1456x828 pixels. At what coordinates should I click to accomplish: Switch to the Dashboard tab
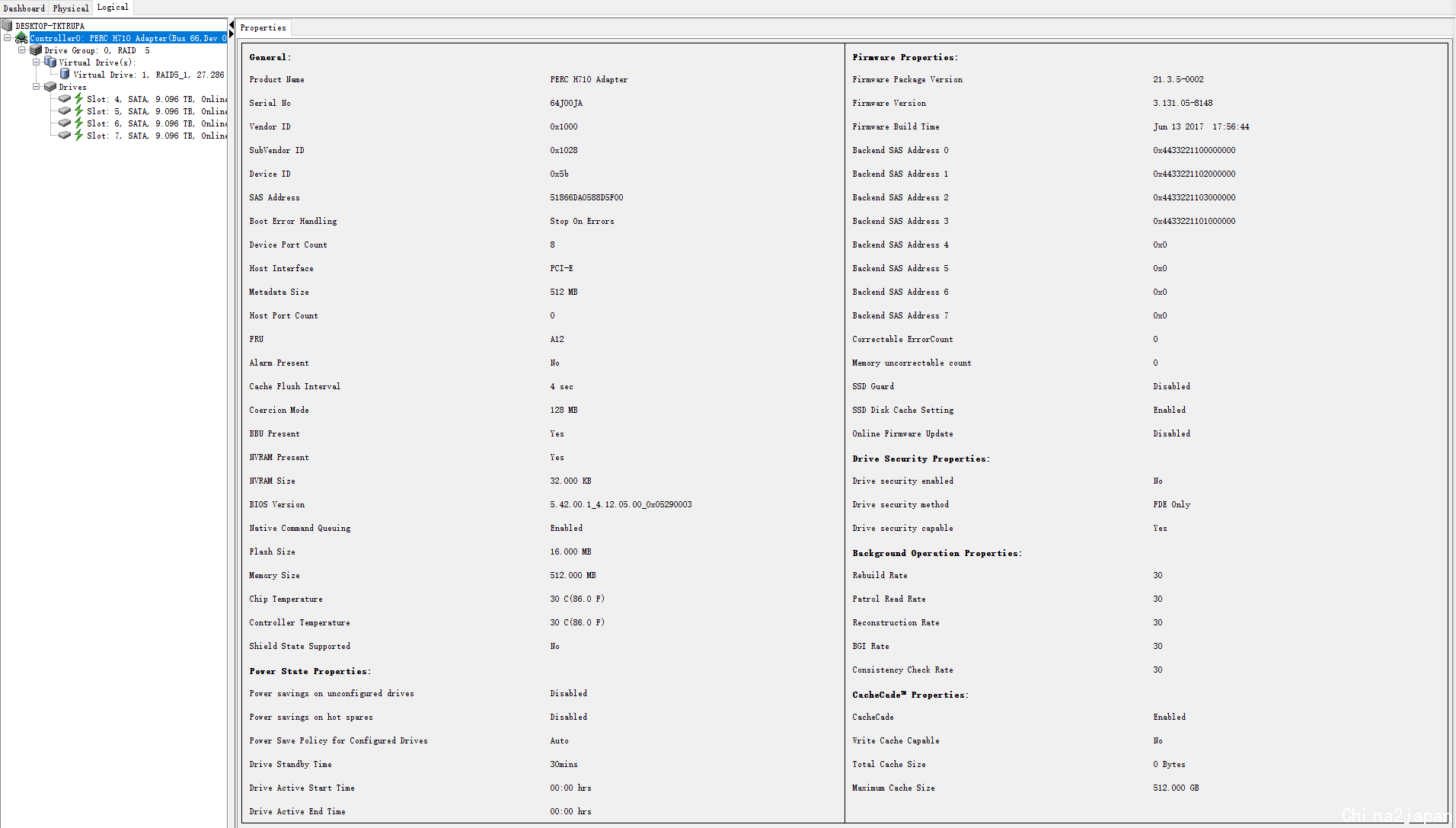point(24,8)
